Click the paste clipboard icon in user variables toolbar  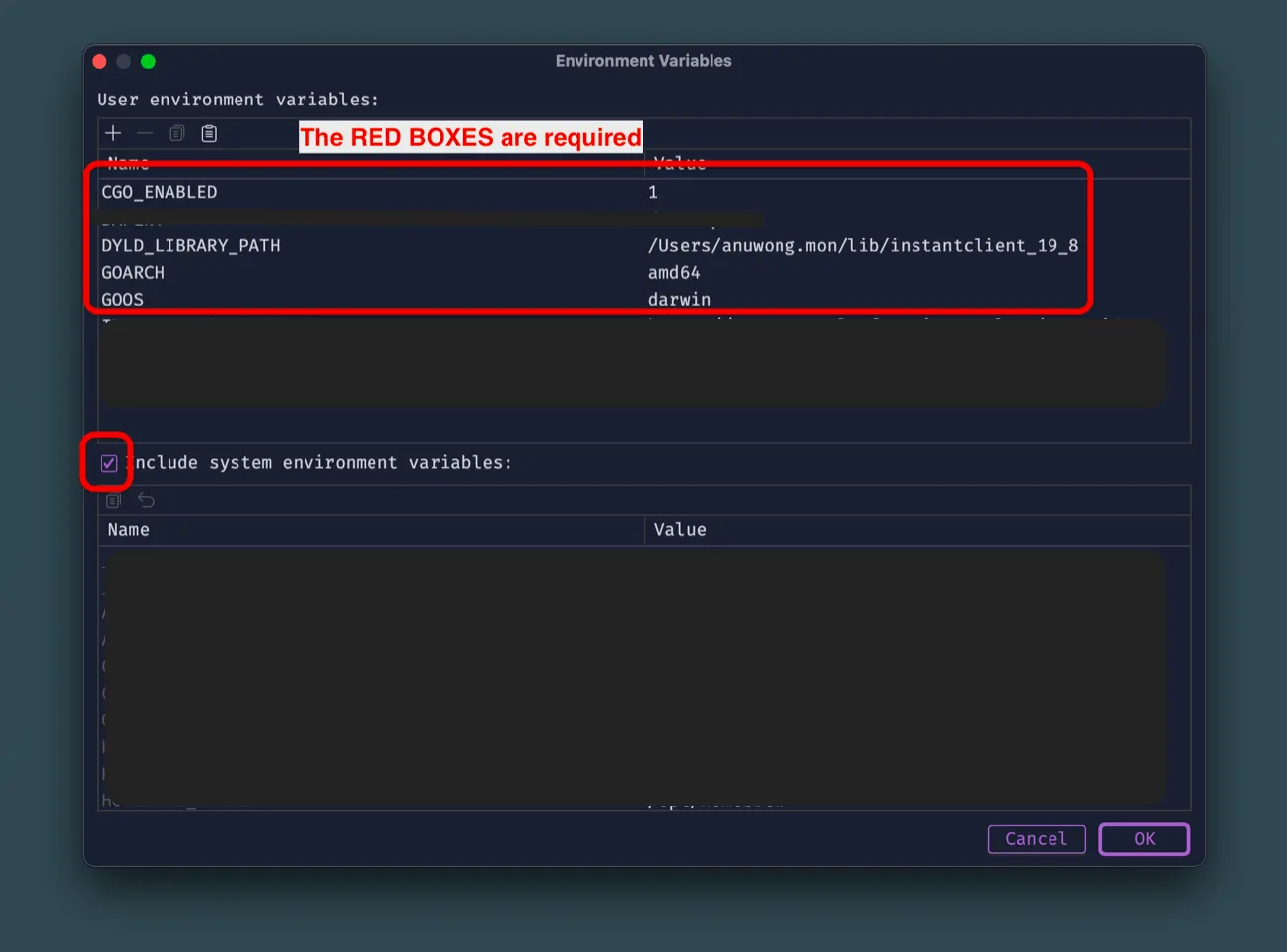click(209, 133)
